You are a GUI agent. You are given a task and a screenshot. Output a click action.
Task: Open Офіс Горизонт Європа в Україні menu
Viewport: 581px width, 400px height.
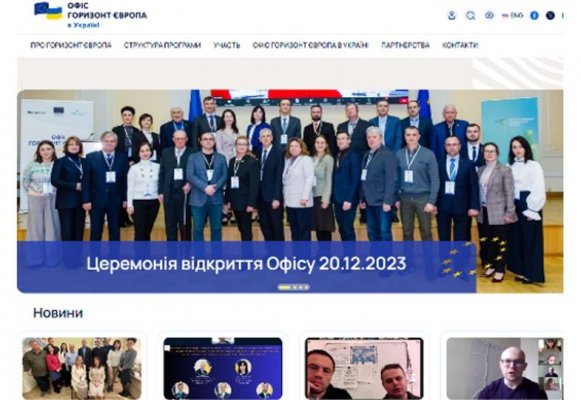(x=310, y=45)
